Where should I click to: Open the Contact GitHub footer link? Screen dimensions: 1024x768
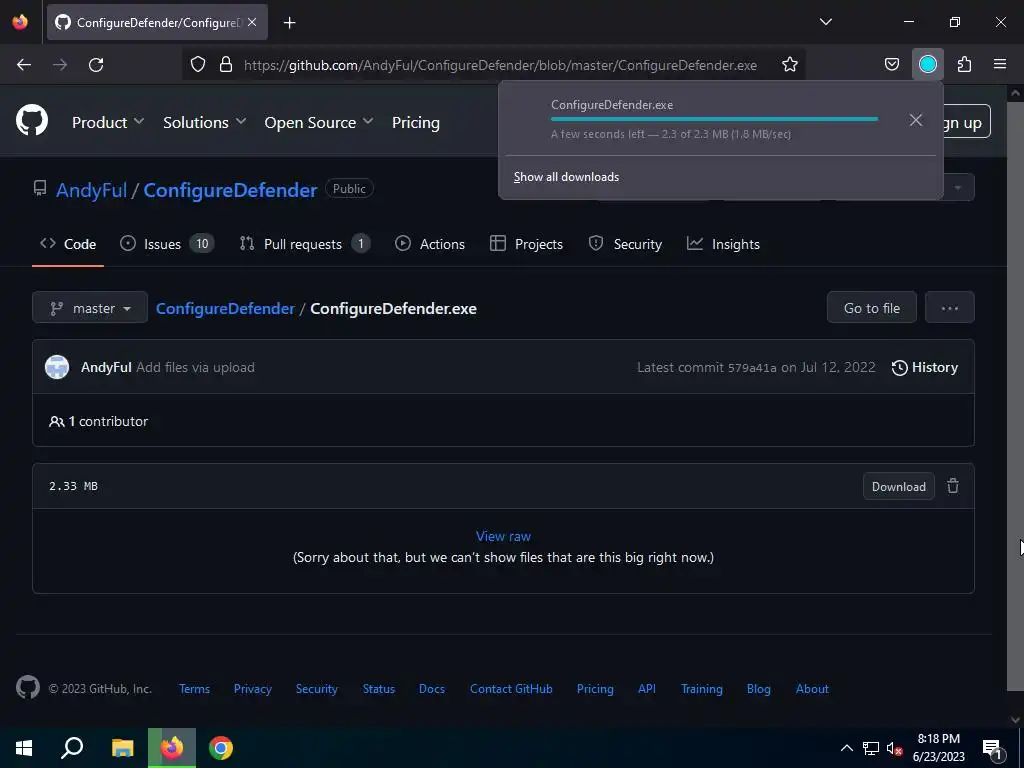click(511, 688)
